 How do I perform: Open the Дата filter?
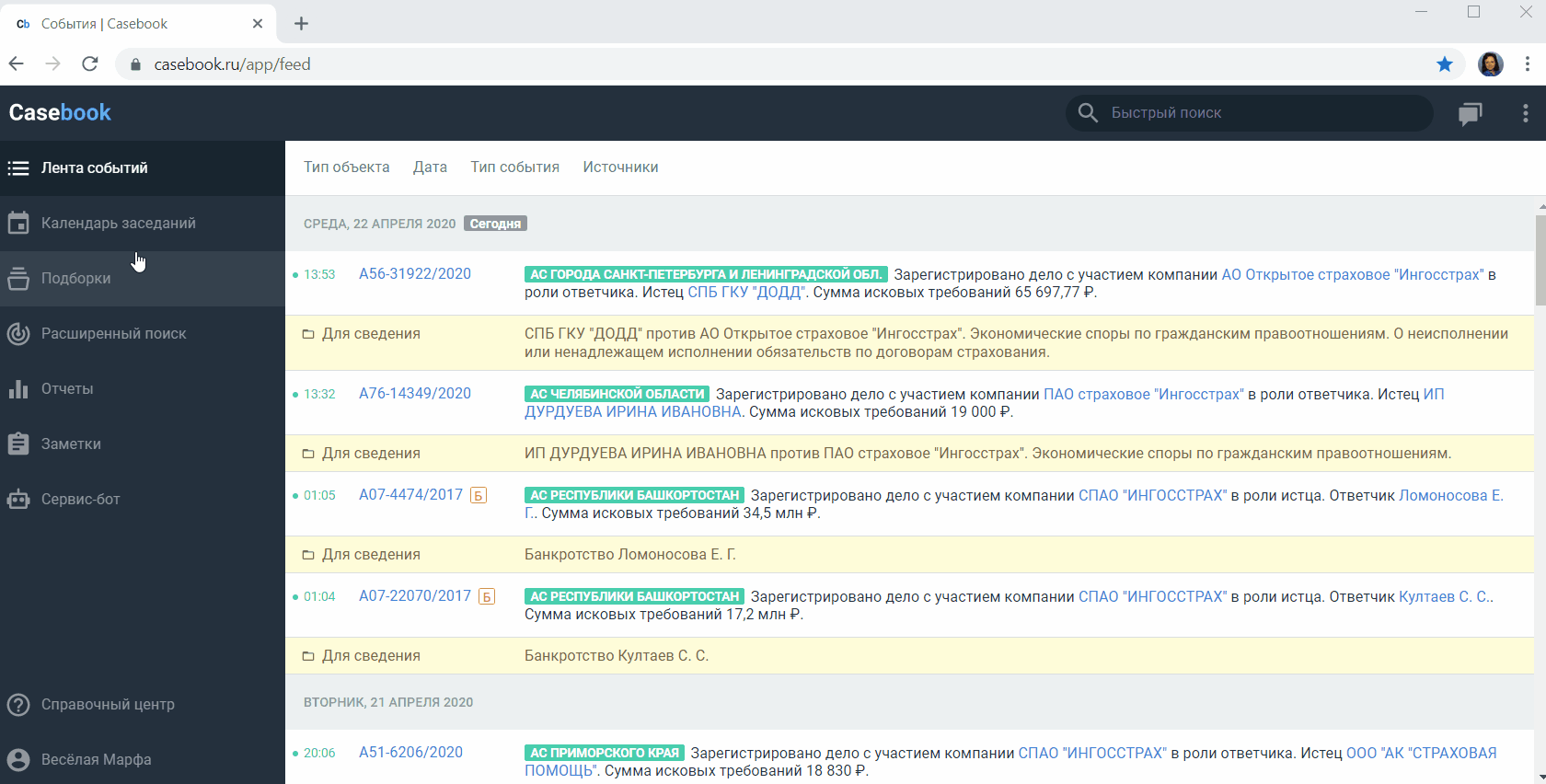point(430,167)
